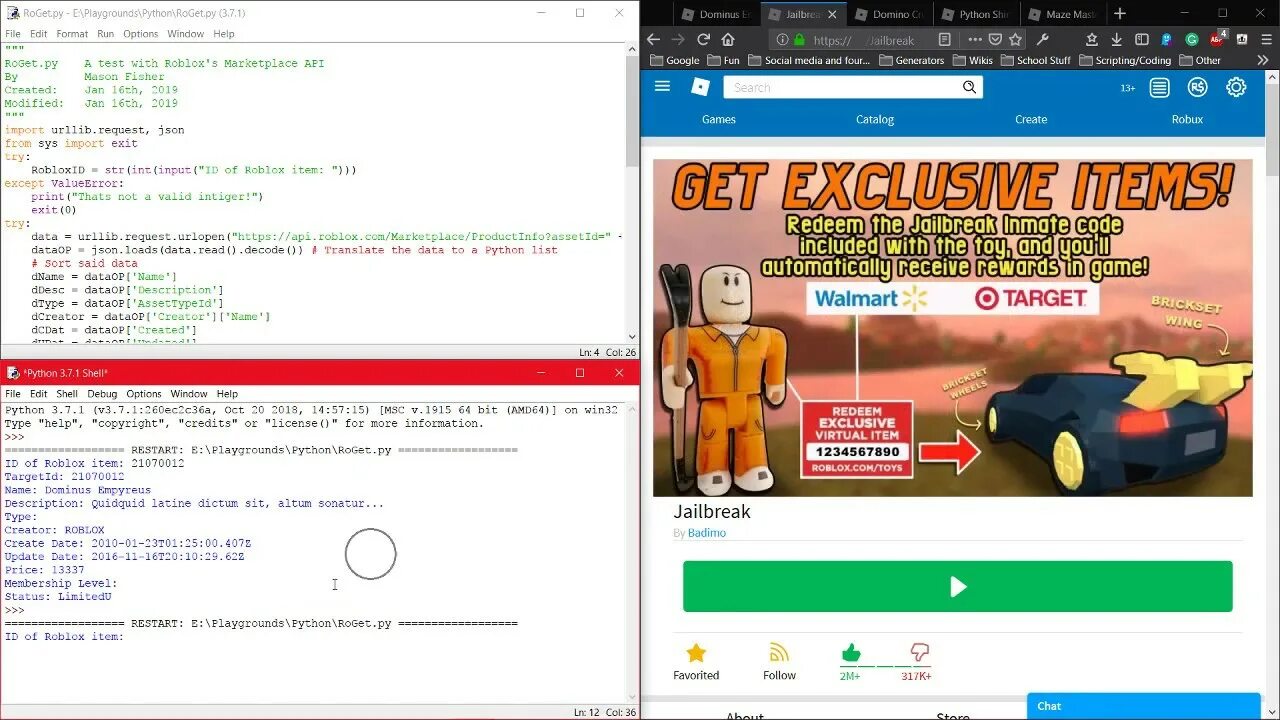Click the green padlock security icon
Screen dimensions: 1280x720
click(799, 40)
